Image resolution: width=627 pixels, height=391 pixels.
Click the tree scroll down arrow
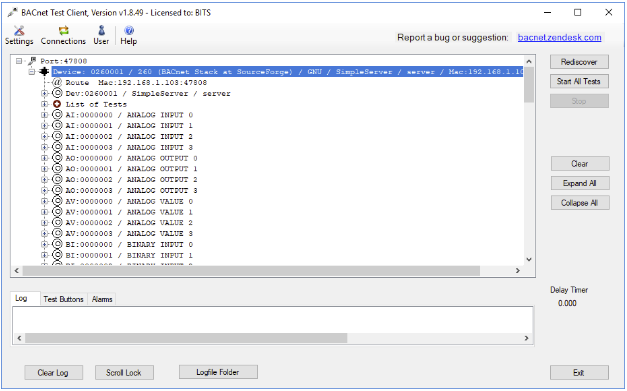coord(529,259)
